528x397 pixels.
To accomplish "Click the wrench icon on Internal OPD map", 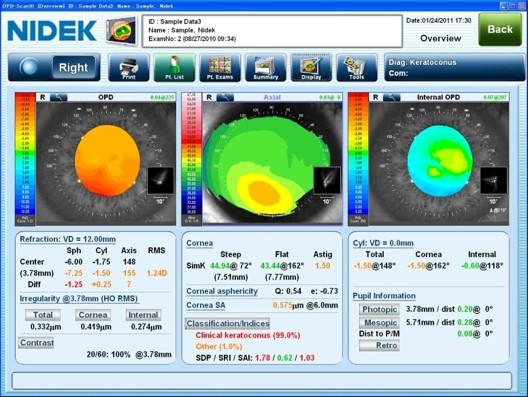I will [x=391, y=97].
